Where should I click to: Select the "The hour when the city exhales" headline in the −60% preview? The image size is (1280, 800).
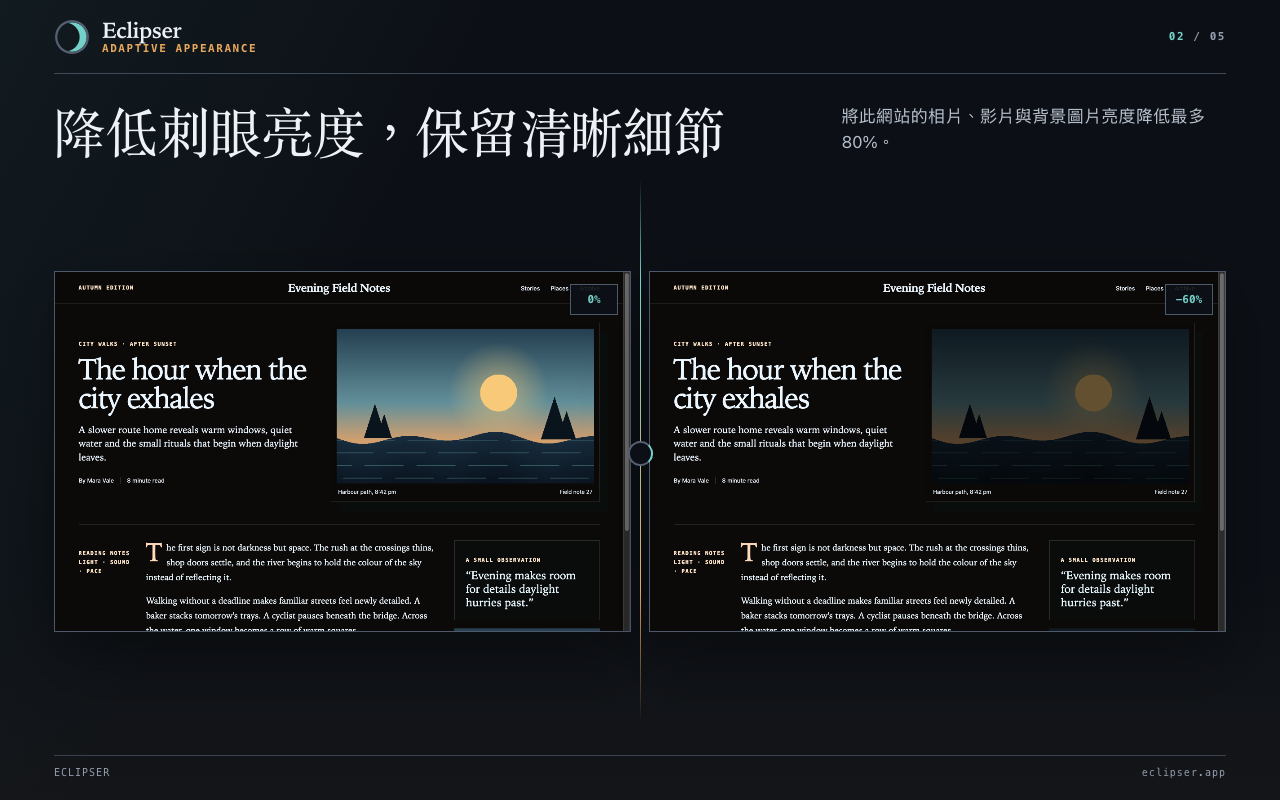pos(788,384)
